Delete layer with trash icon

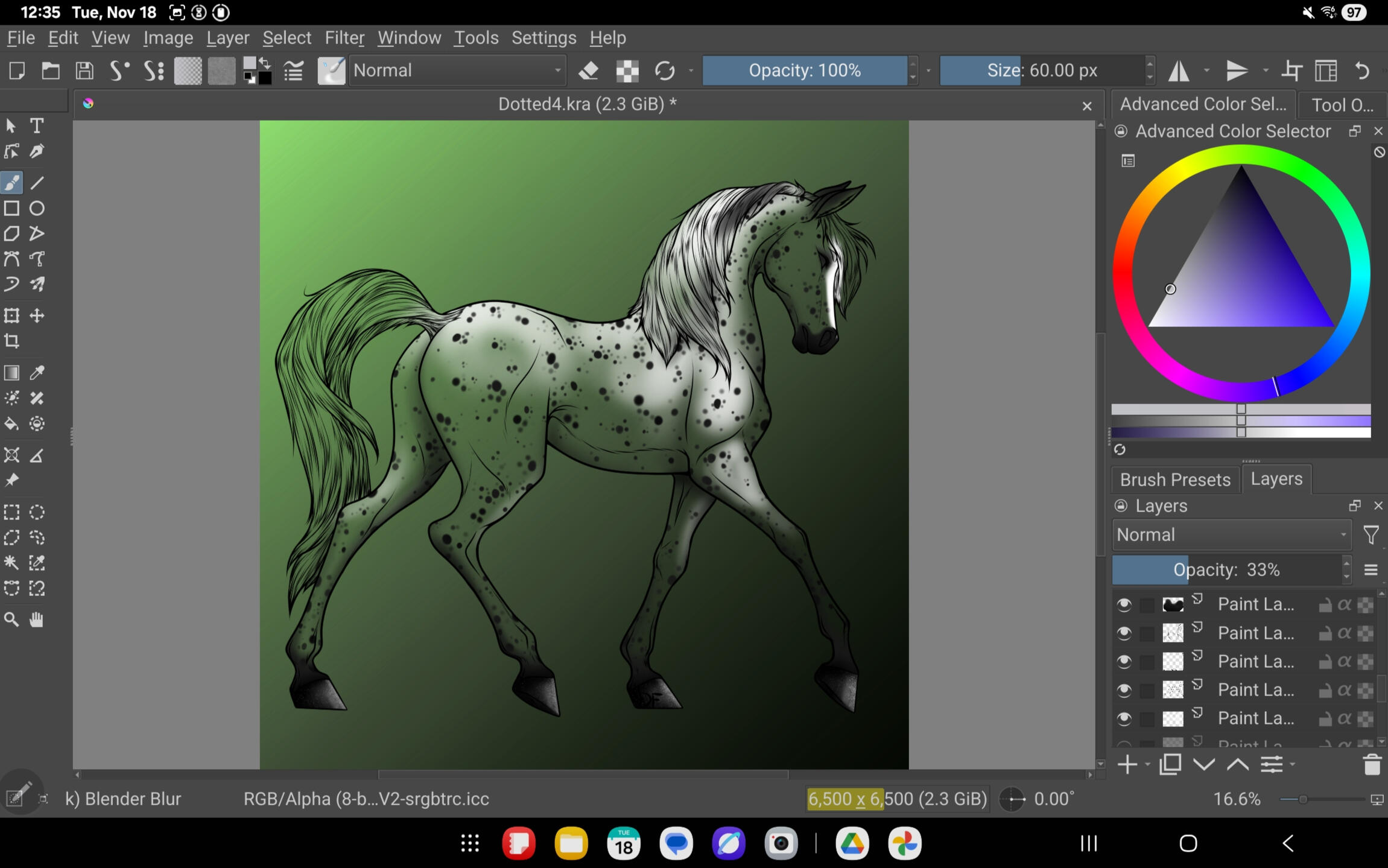tap(1372, 765)
